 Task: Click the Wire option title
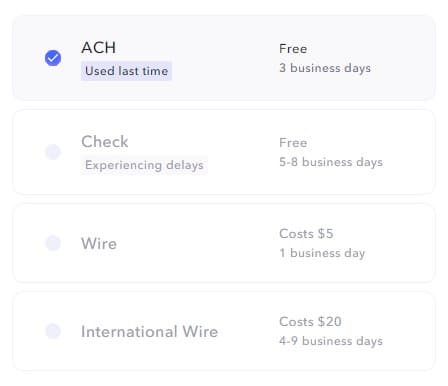pos(99,243)
